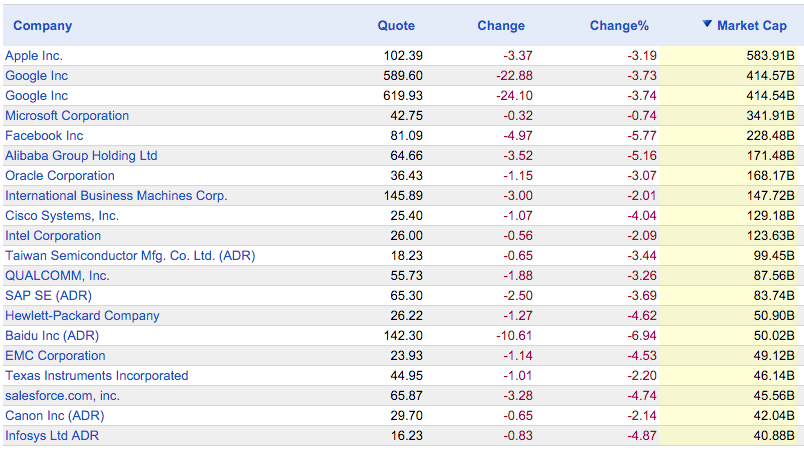Select the Hewlett-Packard Company link
The height and width of the screenshot is (451, 804).
(82, 316)
